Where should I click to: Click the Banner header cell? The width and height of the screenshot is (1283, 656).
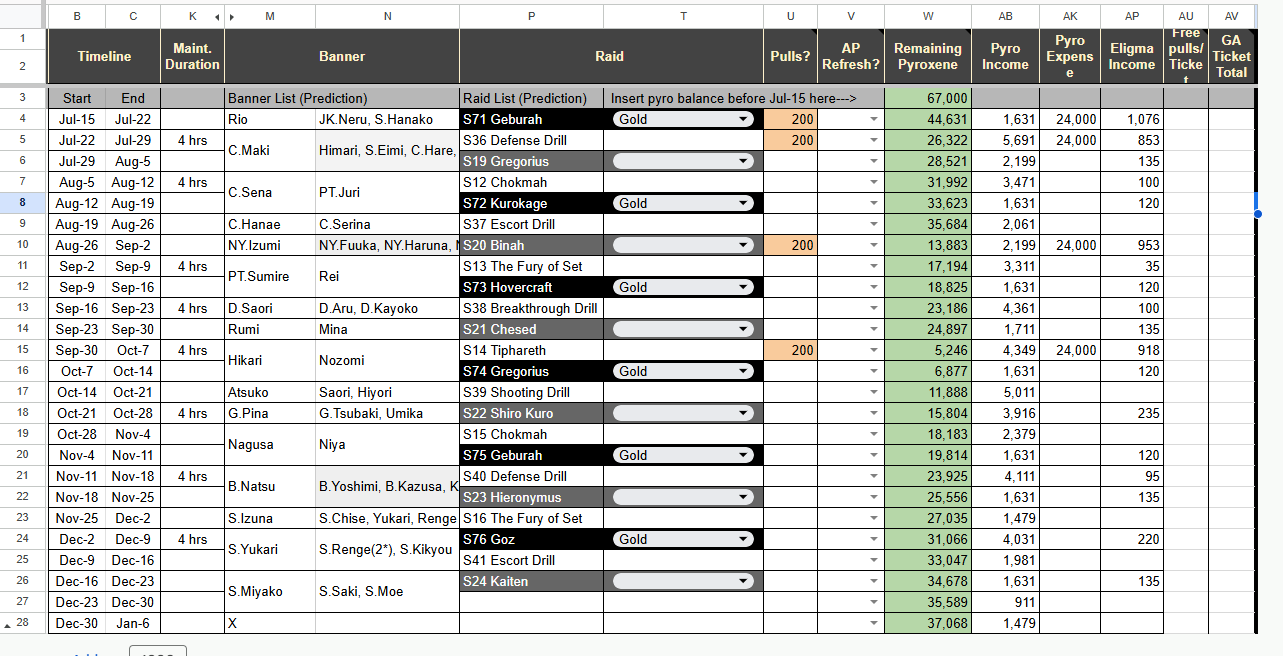pyautogui.click(x=342, y=56)
